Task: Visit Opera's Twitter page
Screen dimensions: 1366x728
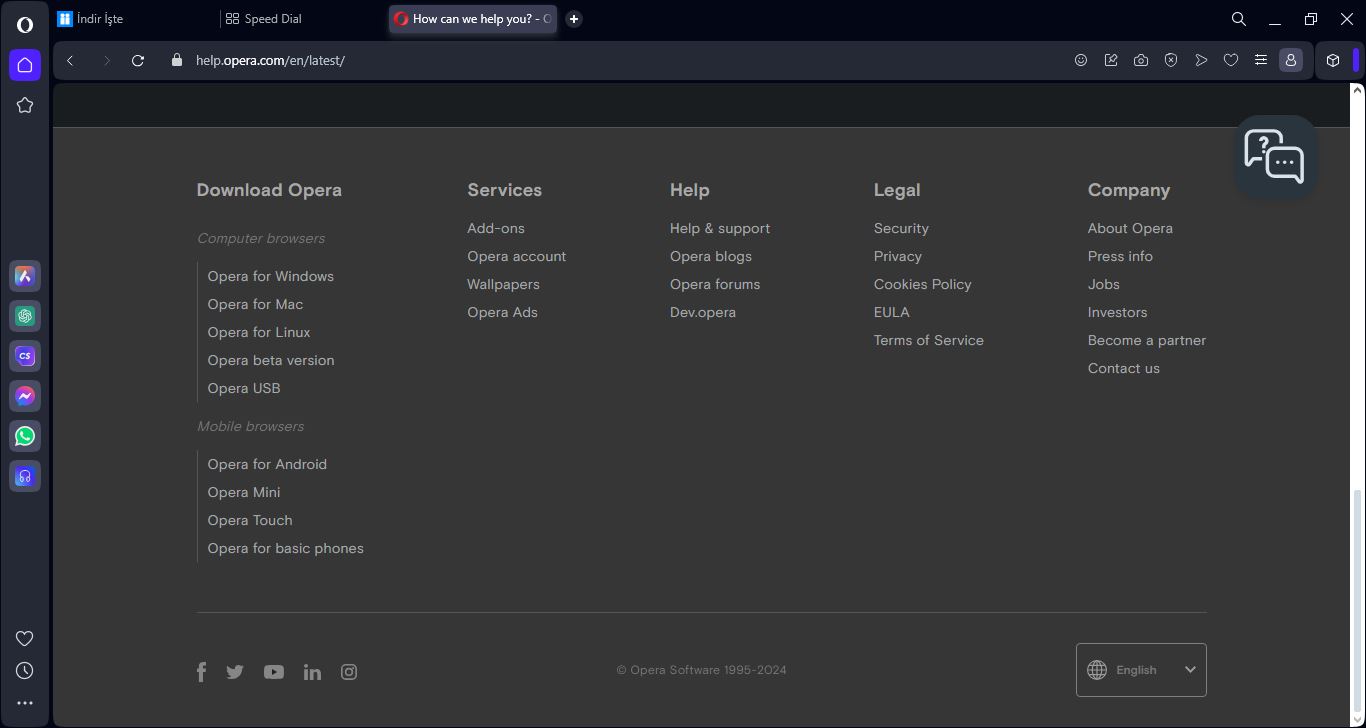Action: (x=235, y=672)
